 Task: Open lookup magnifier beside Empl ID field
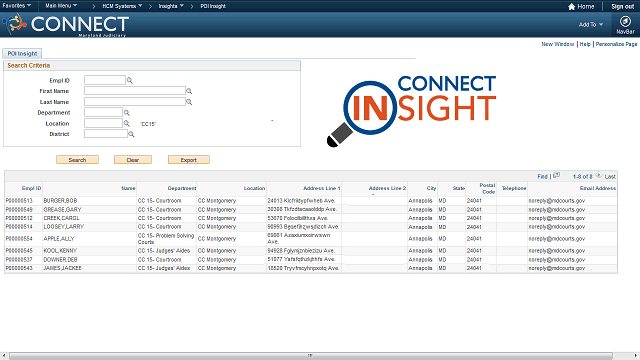[x=130, y=80]
